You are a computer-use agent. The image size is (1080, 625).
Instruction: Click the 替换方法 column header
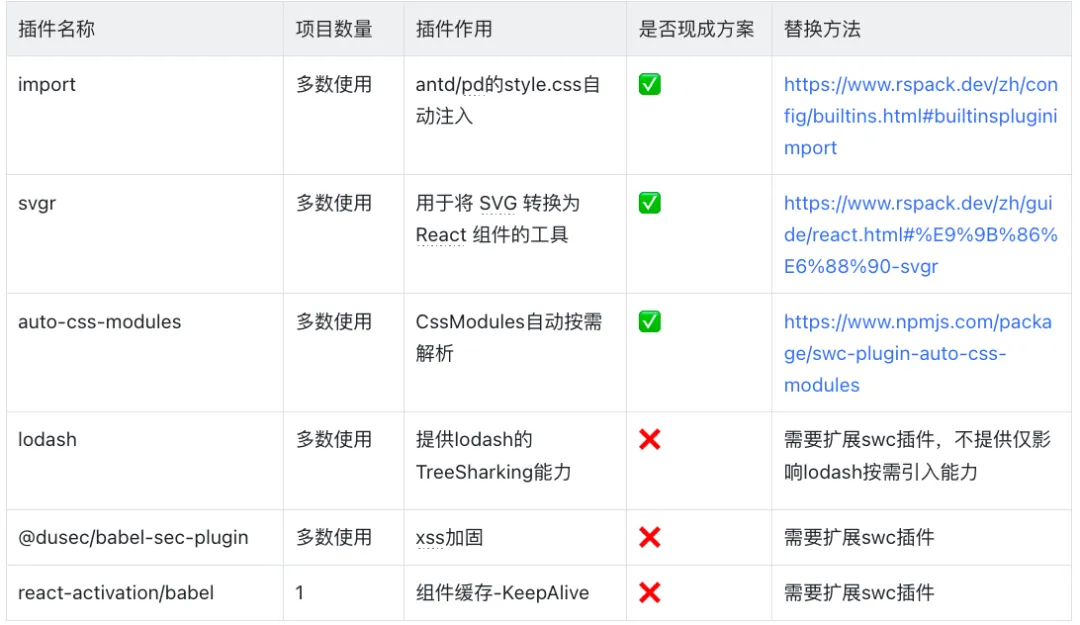pyautogui.click(x=822, y=29)
